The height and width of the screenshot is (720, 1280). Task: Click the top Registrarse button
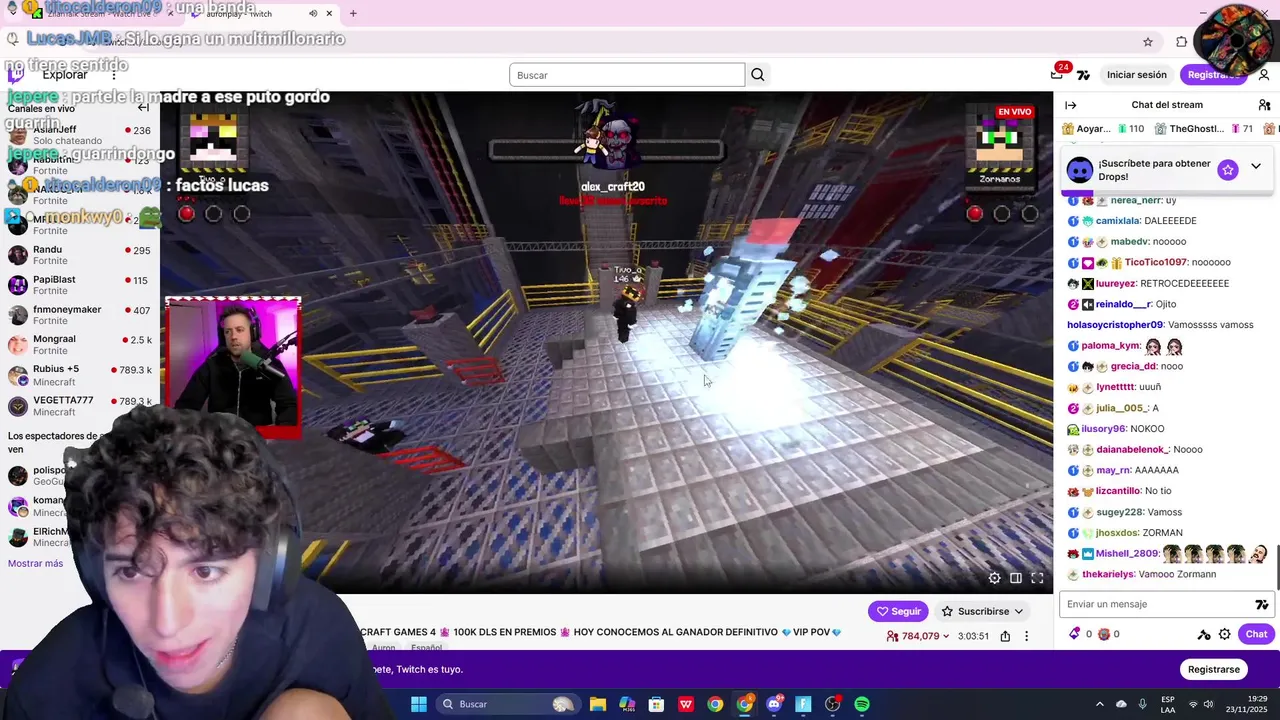(1214, 75)
